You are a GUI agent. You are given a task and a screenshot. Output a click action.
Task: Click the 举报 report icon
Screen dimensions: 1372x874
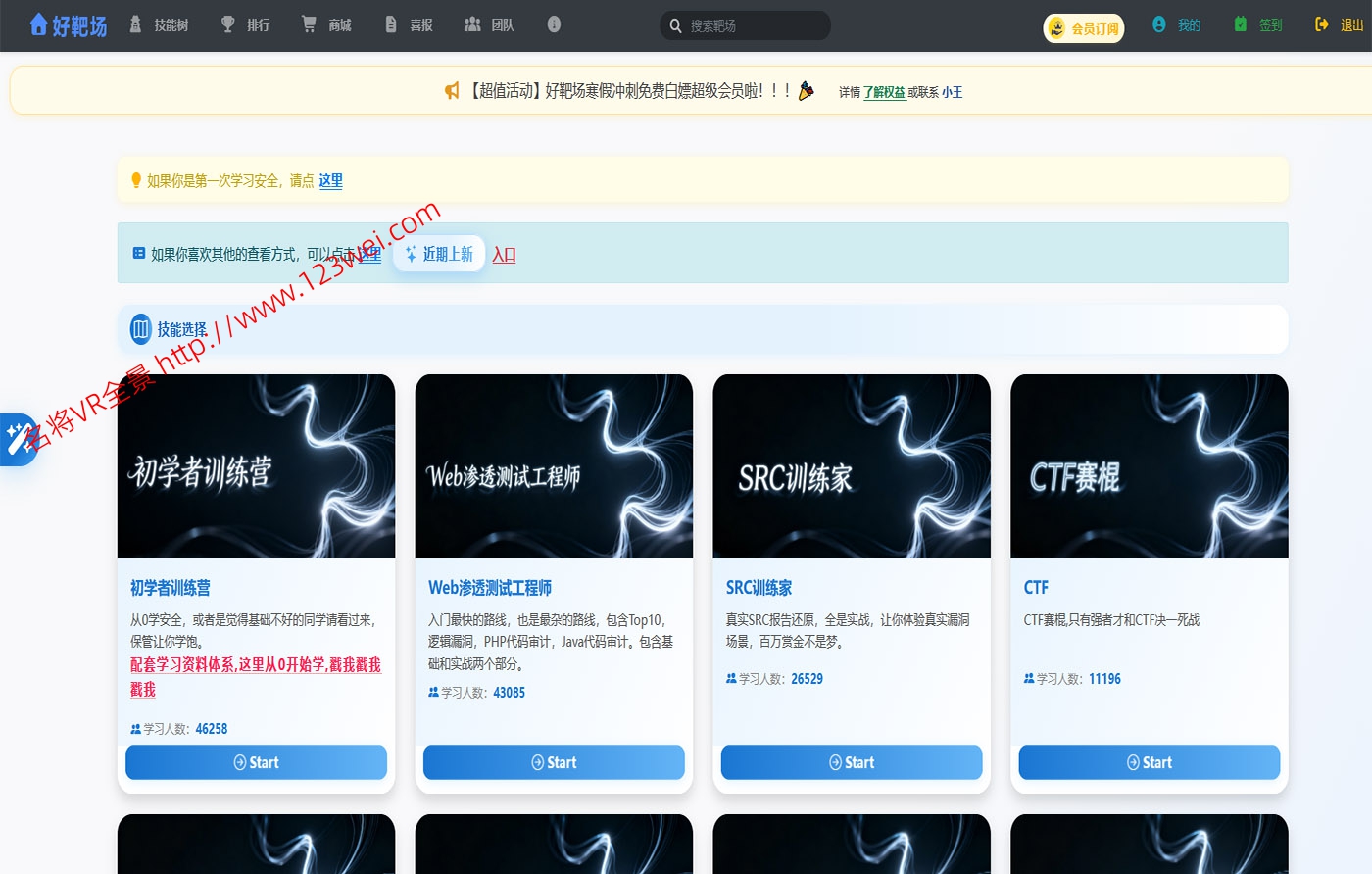(391, 24)
